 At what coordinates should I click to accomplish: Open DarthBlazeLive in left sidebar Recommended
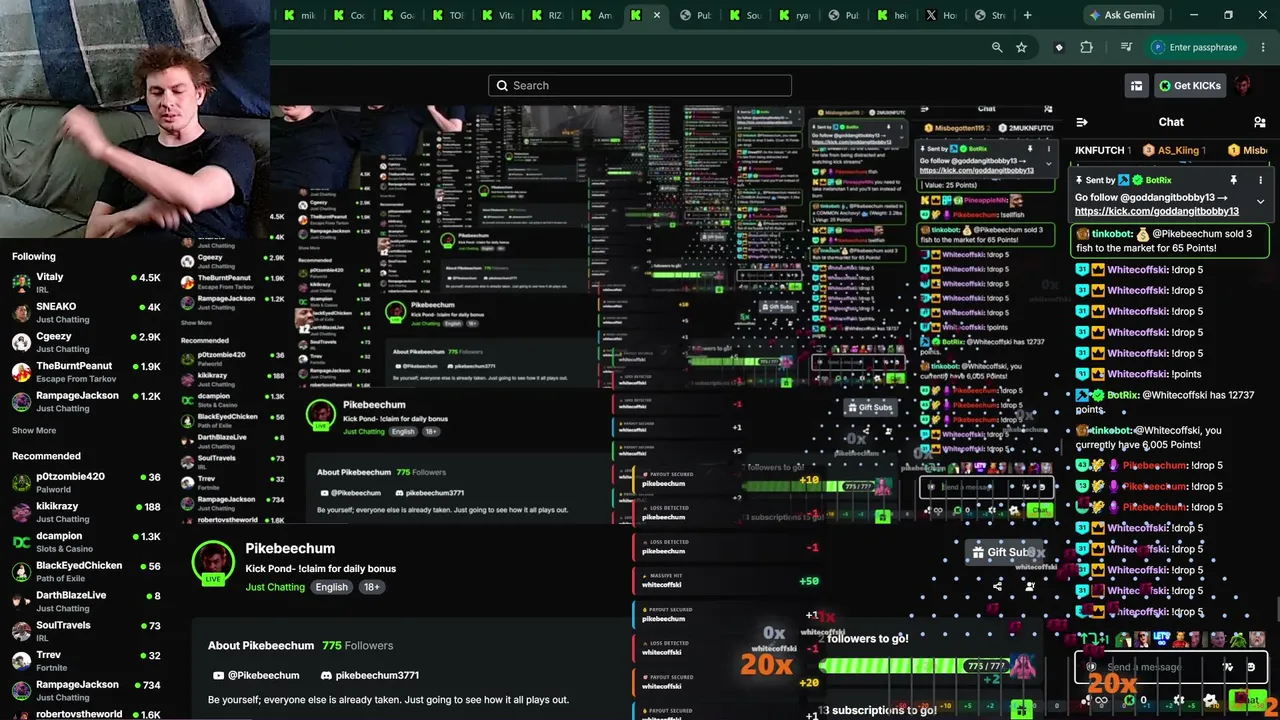[85, 601]
